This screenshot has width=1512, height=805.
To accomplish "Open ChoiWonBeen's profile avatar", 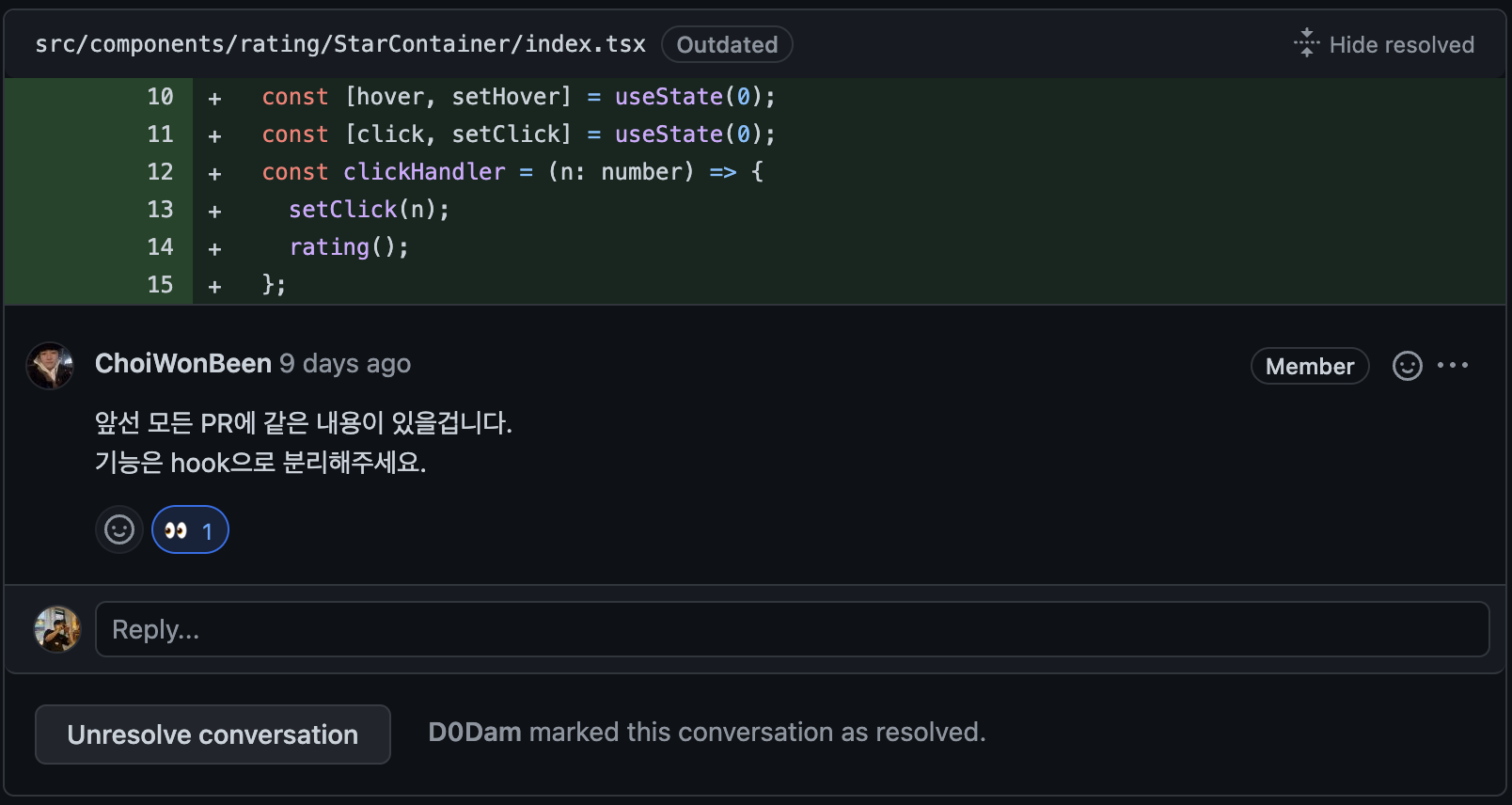I will pyautogui.click(x=50, y=366).
